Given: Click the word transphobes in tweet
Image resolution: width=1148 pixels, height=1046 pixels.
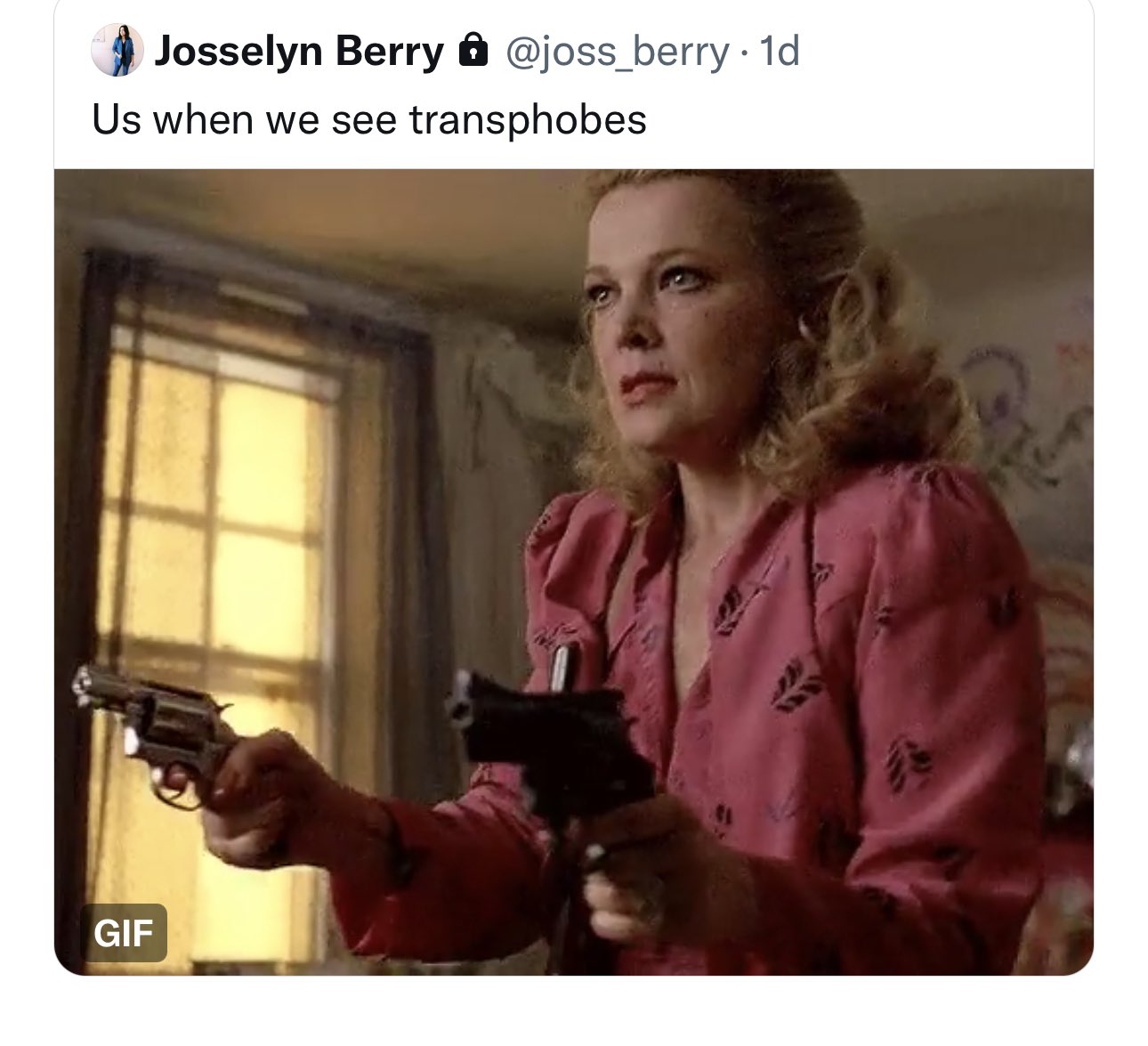Looking at the screenshot, I should [528, 120].
